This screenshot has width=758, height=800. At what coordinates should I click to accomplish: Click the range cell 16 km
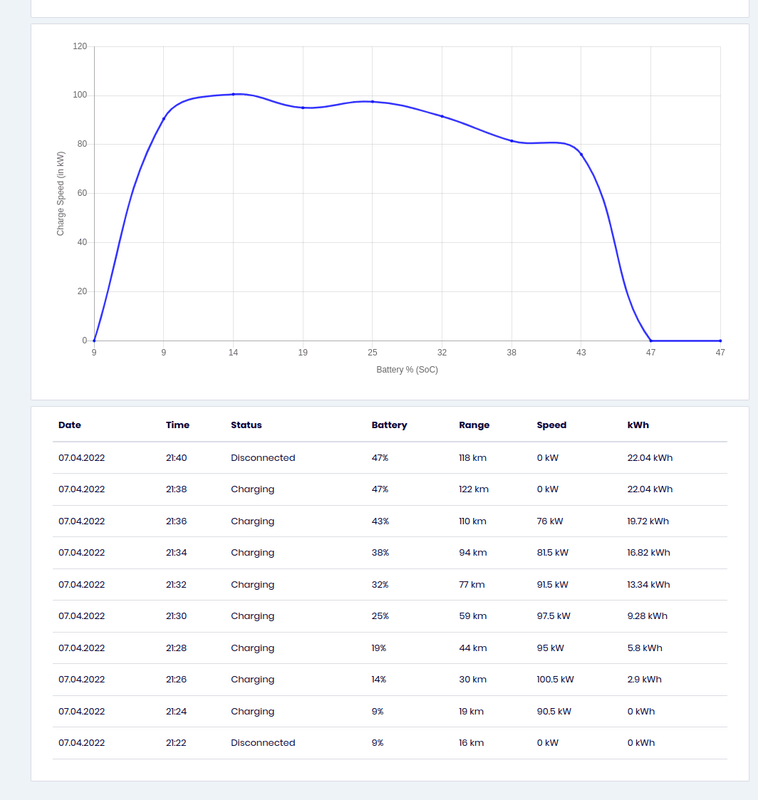(x=471, y=743)
